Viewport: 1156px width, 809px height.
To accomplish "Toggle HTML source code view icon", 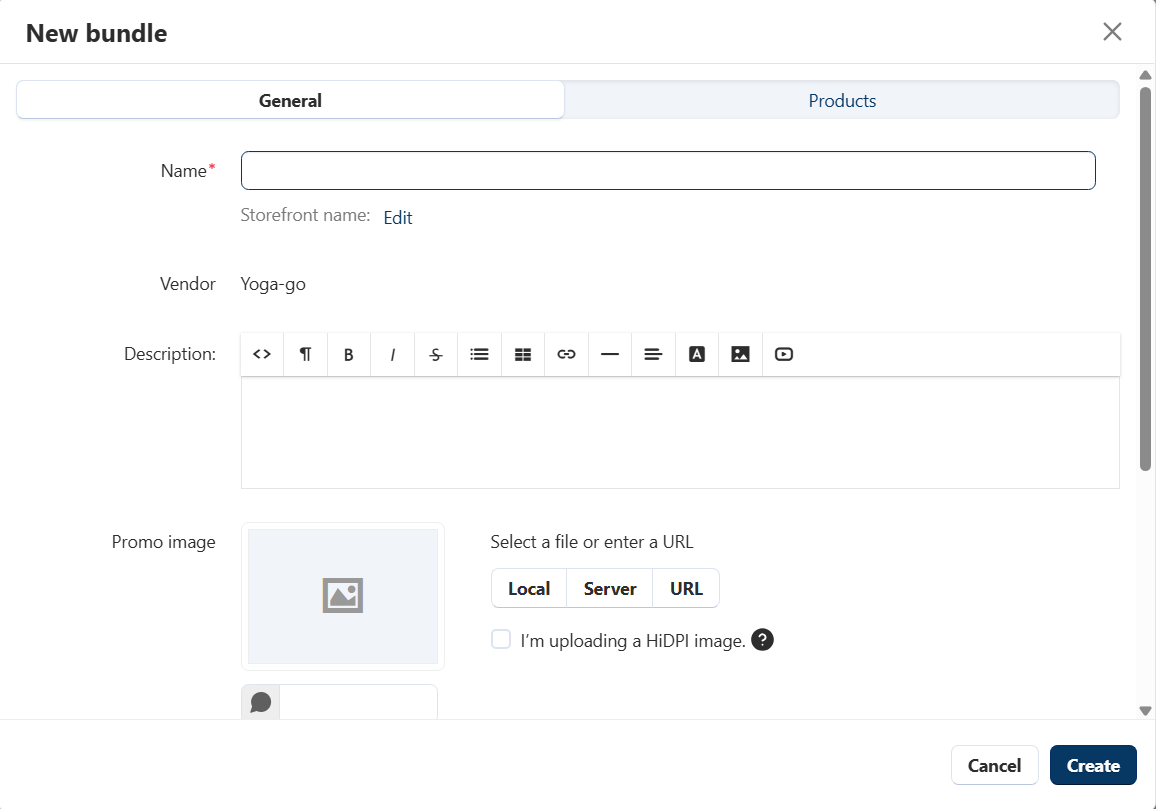I will coord(262,354).
